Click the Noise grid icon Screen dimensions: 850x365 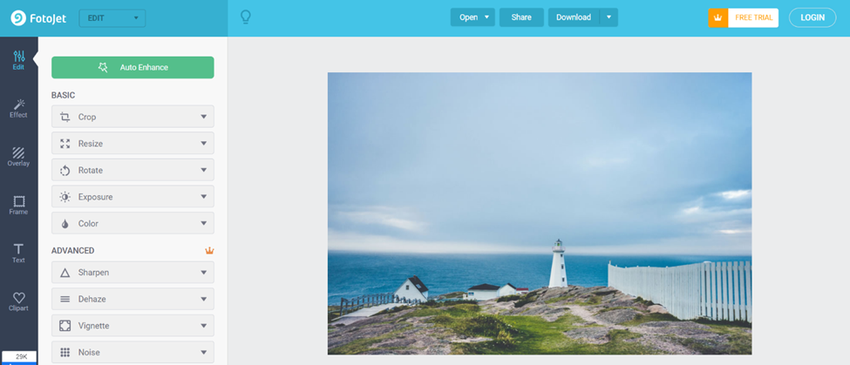click(x=65, y=352)
